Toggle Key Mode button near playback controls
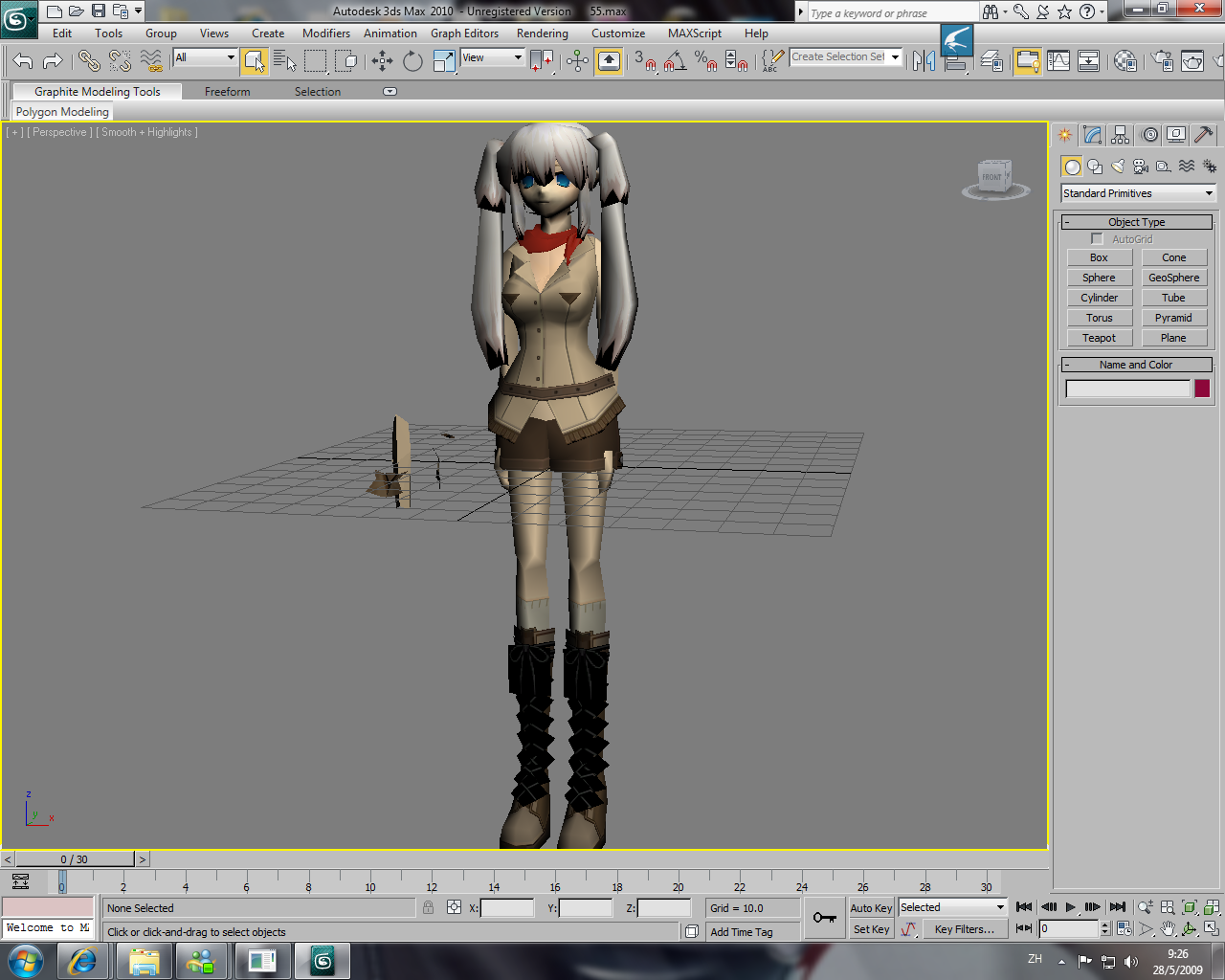Image resolution: width=1225 pixels, height=980 pixels. point(1024,928)
